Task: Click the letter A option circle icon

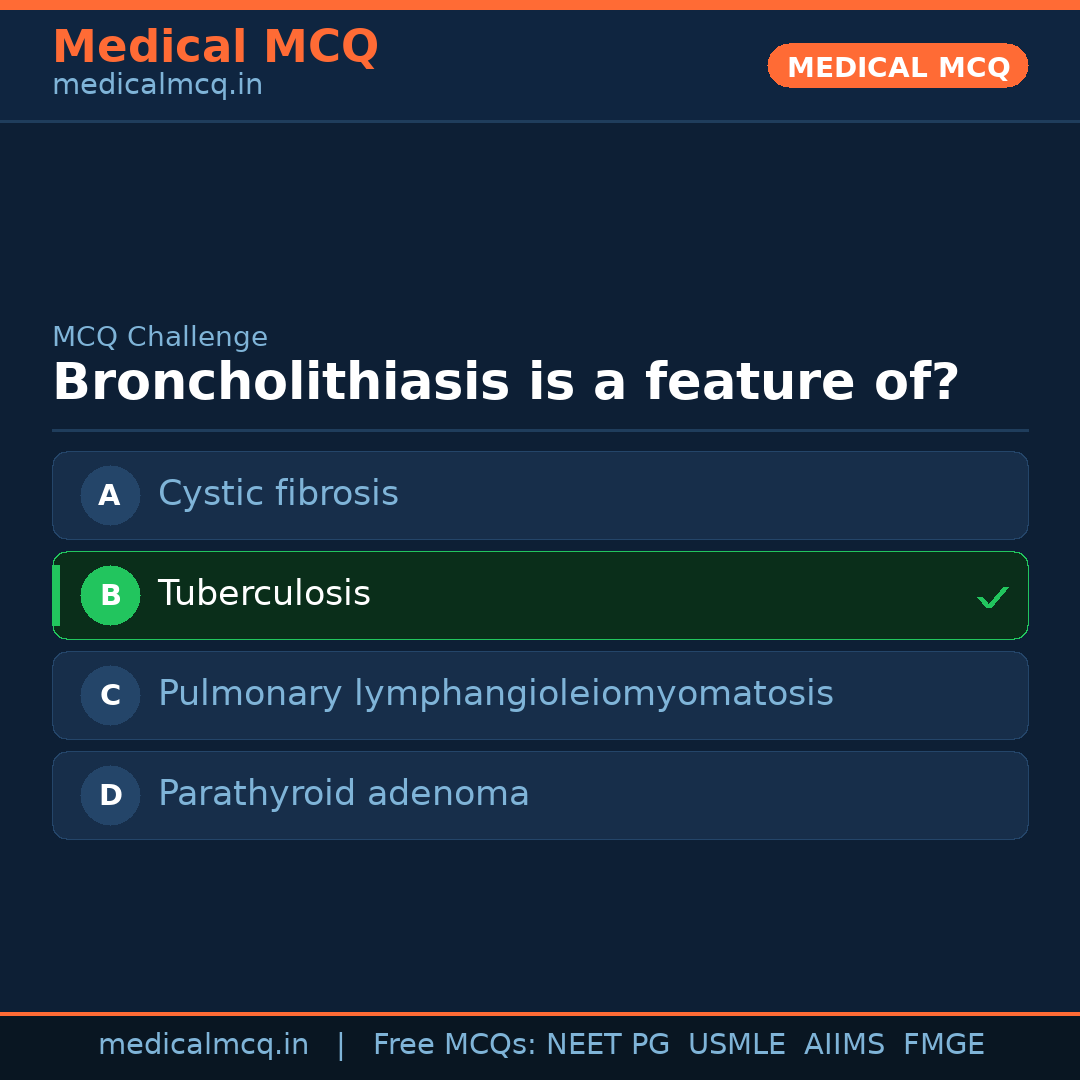Action: click(x=110, y=495)
